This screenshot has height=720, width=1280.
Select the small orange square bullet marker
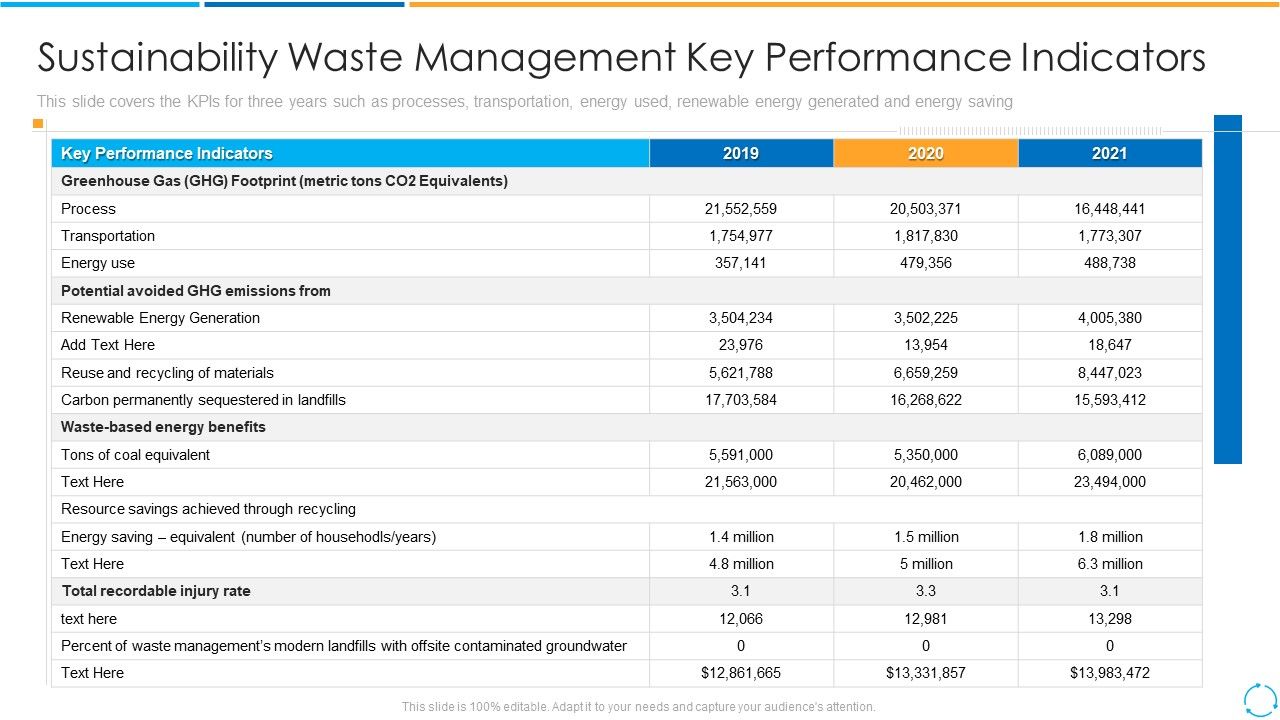tap(39, 122)
